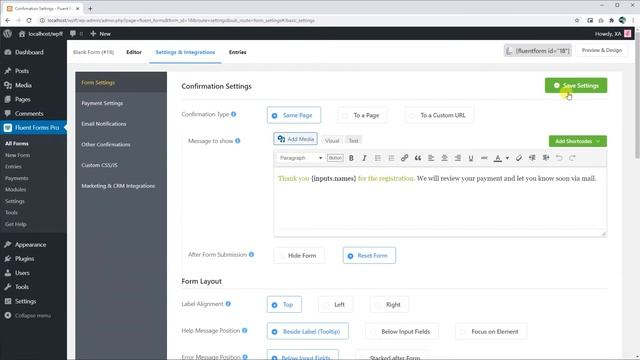Reload the page in the browser
640x360 pixels.
pyautogui.click(x=29, y=20)
